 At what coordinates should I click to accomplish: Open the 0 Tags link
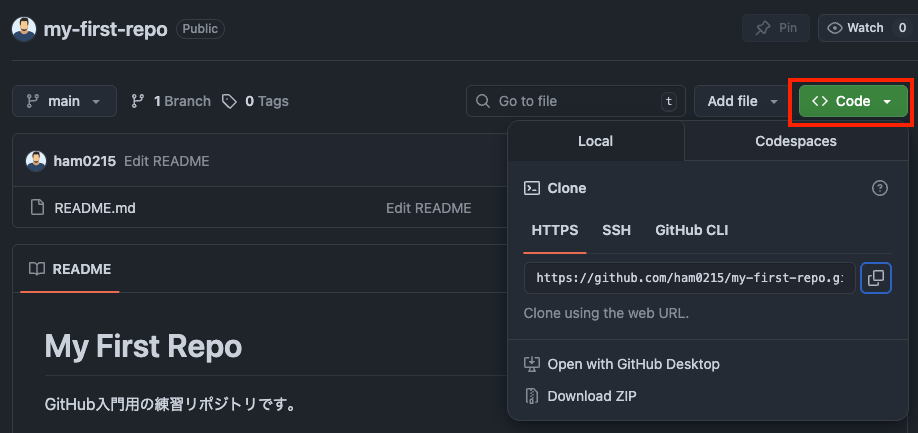pos(255,101)
